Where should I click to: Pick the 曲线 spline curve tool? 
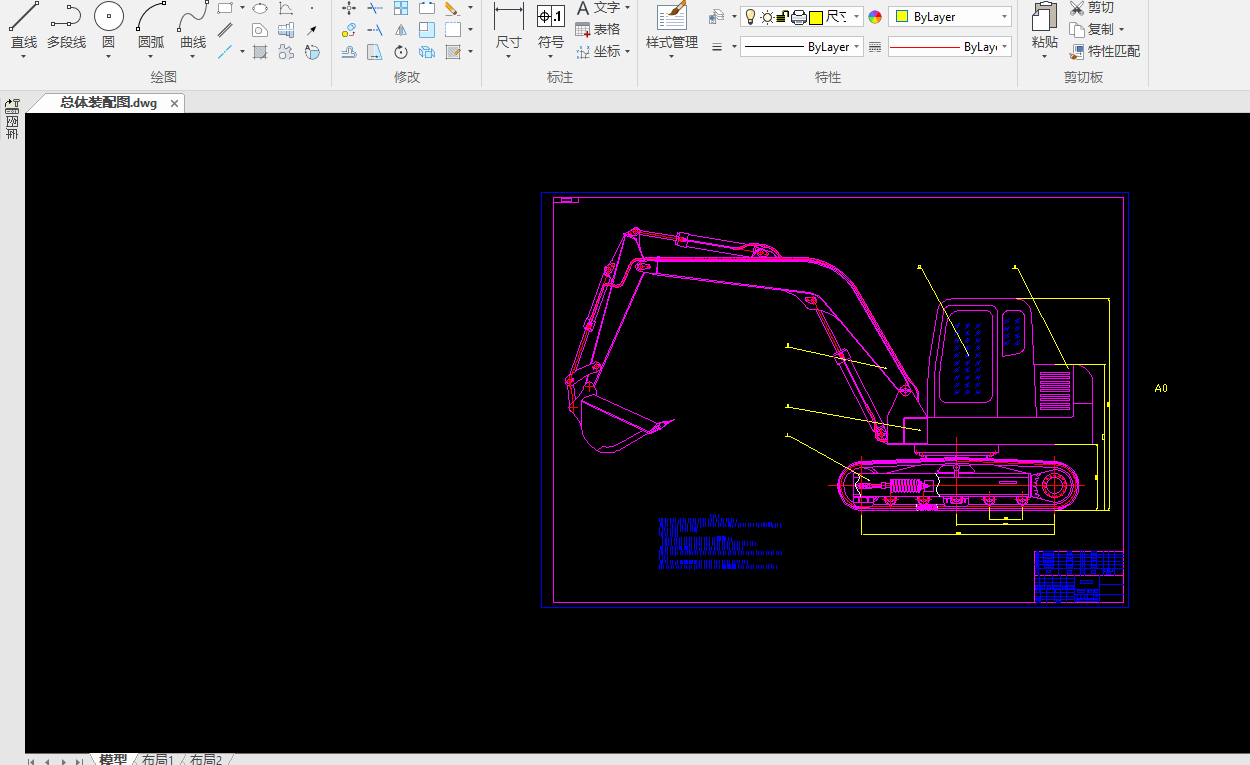(x=193, y=17)
